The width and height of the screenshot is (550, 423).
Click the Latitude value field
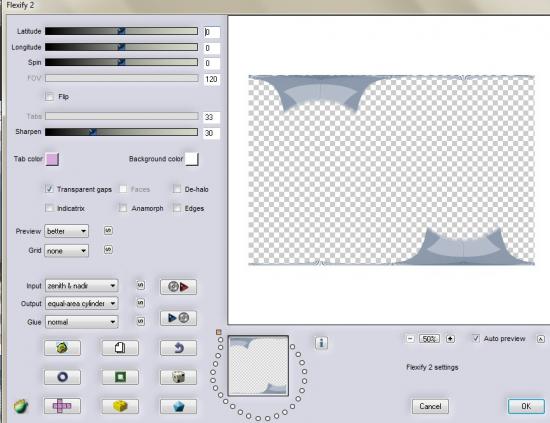click(x=212, y=32)
